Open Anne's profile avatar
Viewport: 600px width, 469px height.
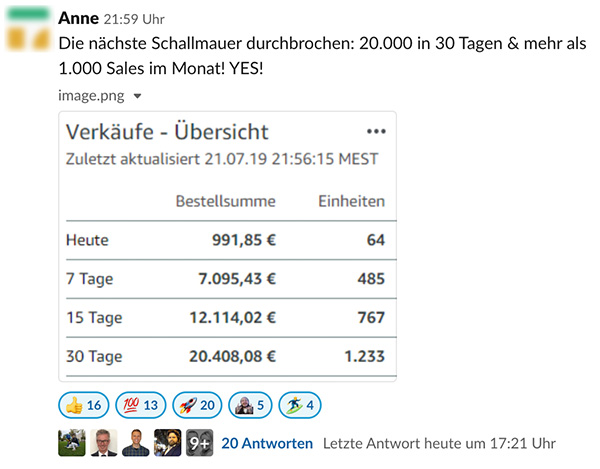click(29, 29)
